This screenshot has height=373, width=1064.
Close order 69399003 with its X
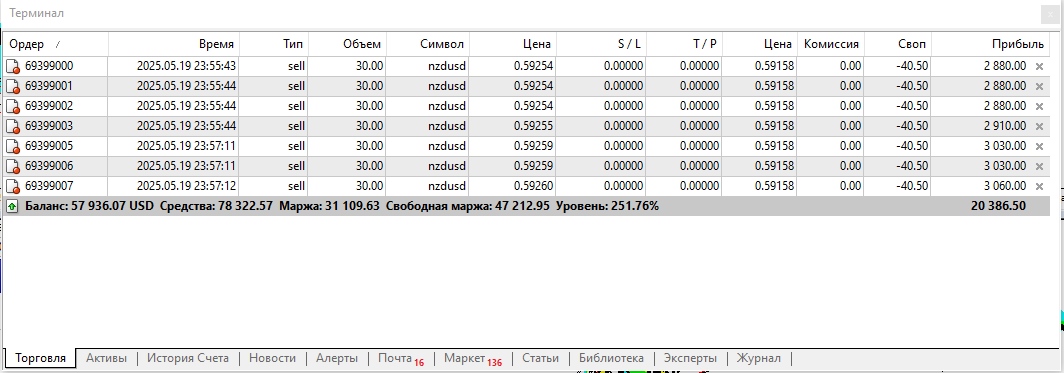point(1039,126)
